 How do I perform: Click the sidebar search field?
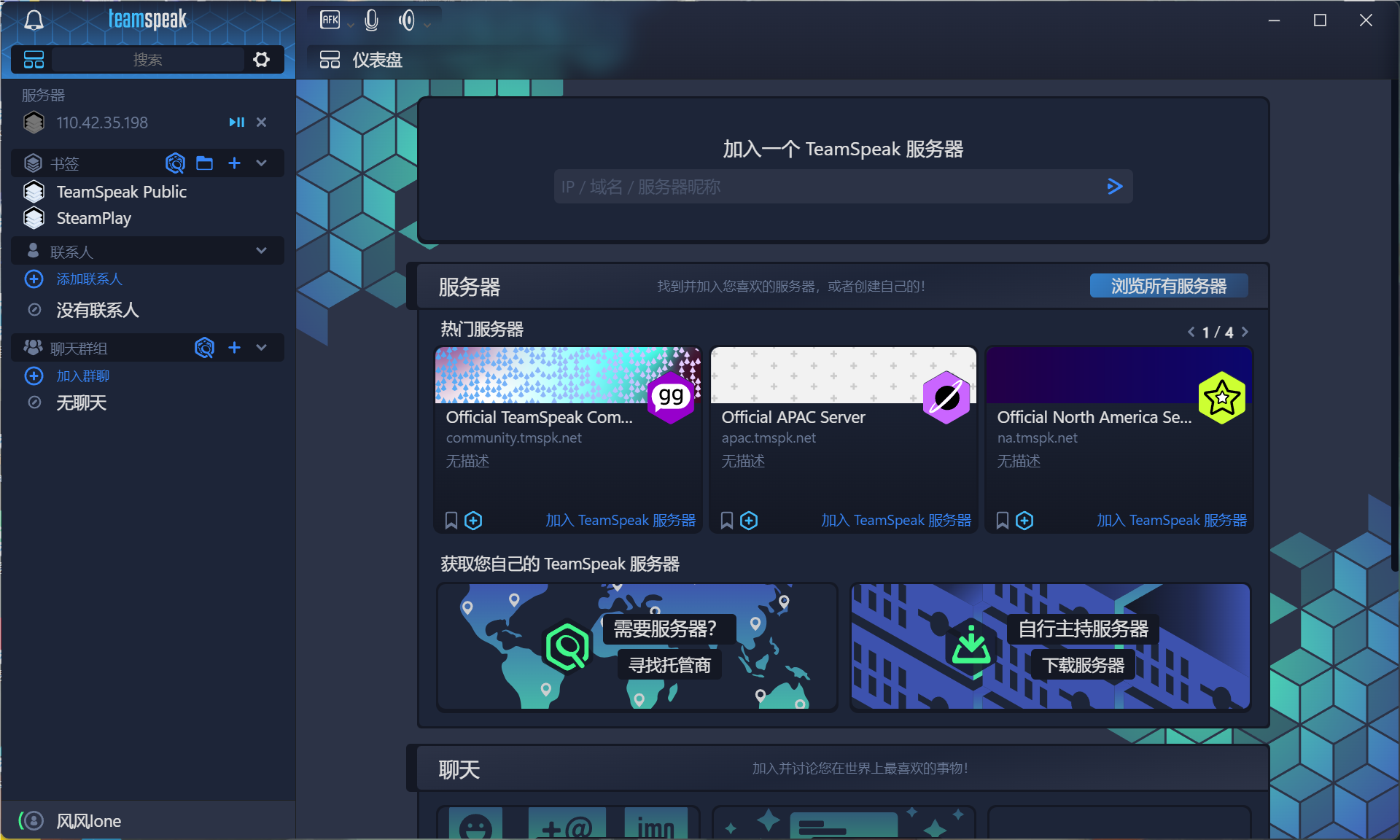[148, 60]
